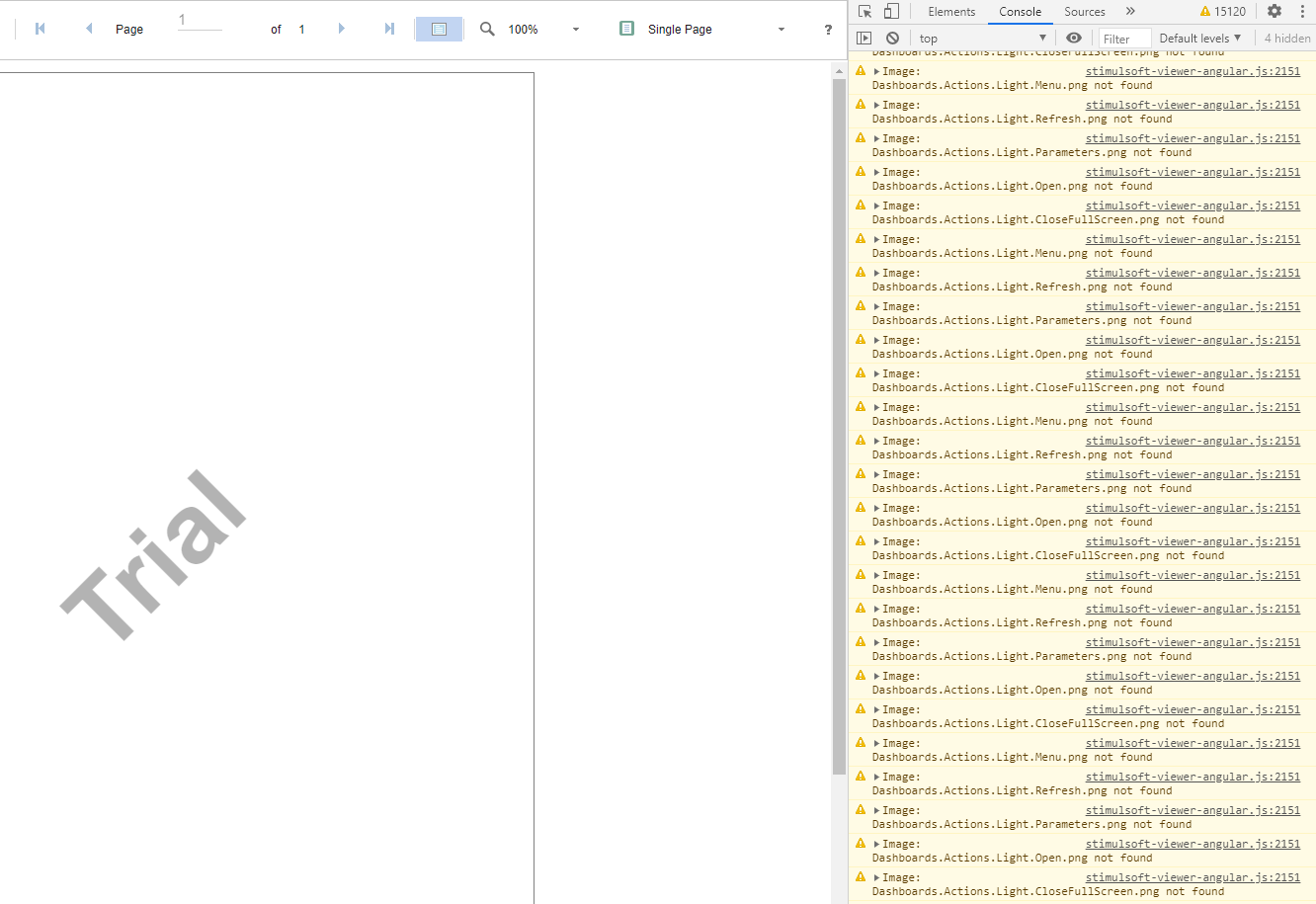1316x904 pixels.
Task: Open the Default levels dropdown
Action: [x=1199, y=38]
